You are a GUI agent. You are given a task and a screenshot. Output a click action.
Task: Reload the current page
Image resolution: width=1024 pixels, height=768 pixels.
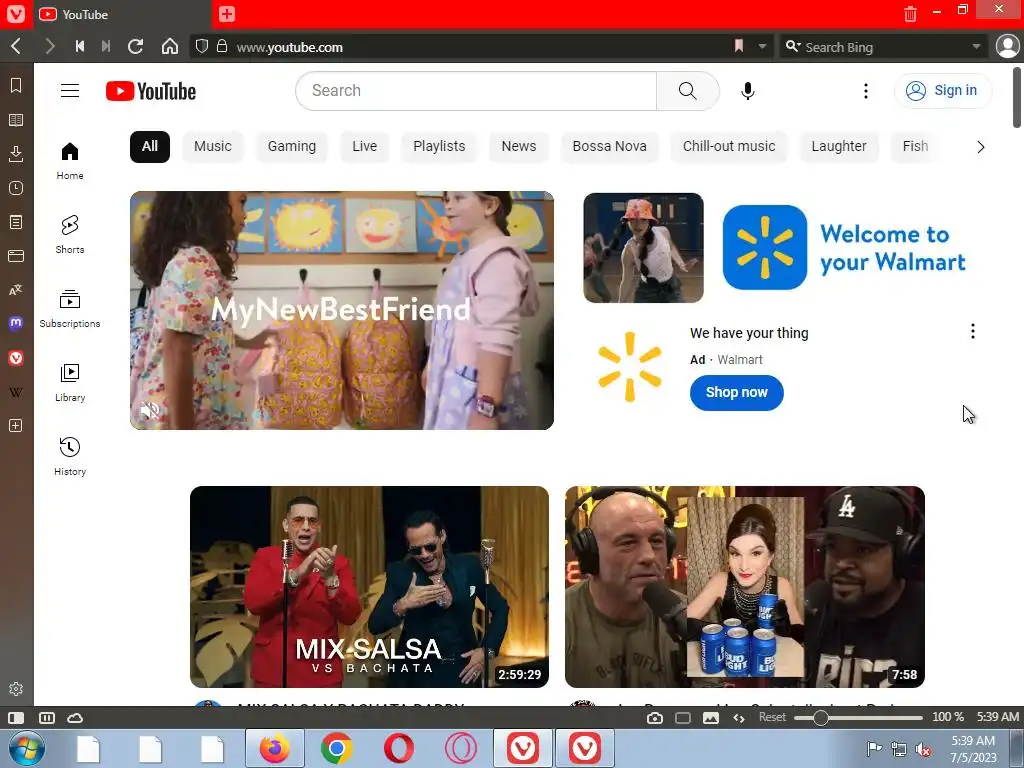[x=135, y=46]
